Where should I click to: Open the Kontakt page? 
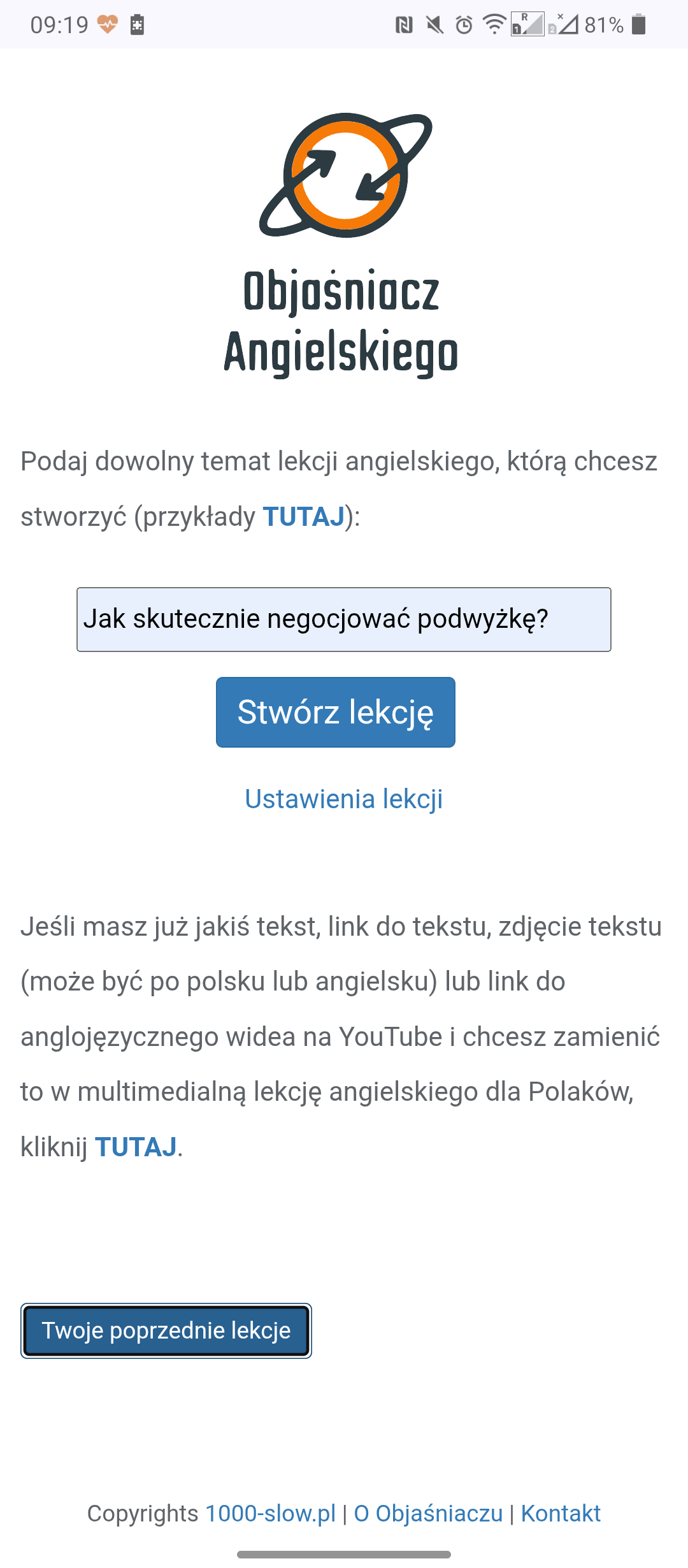coord(561,1513)
